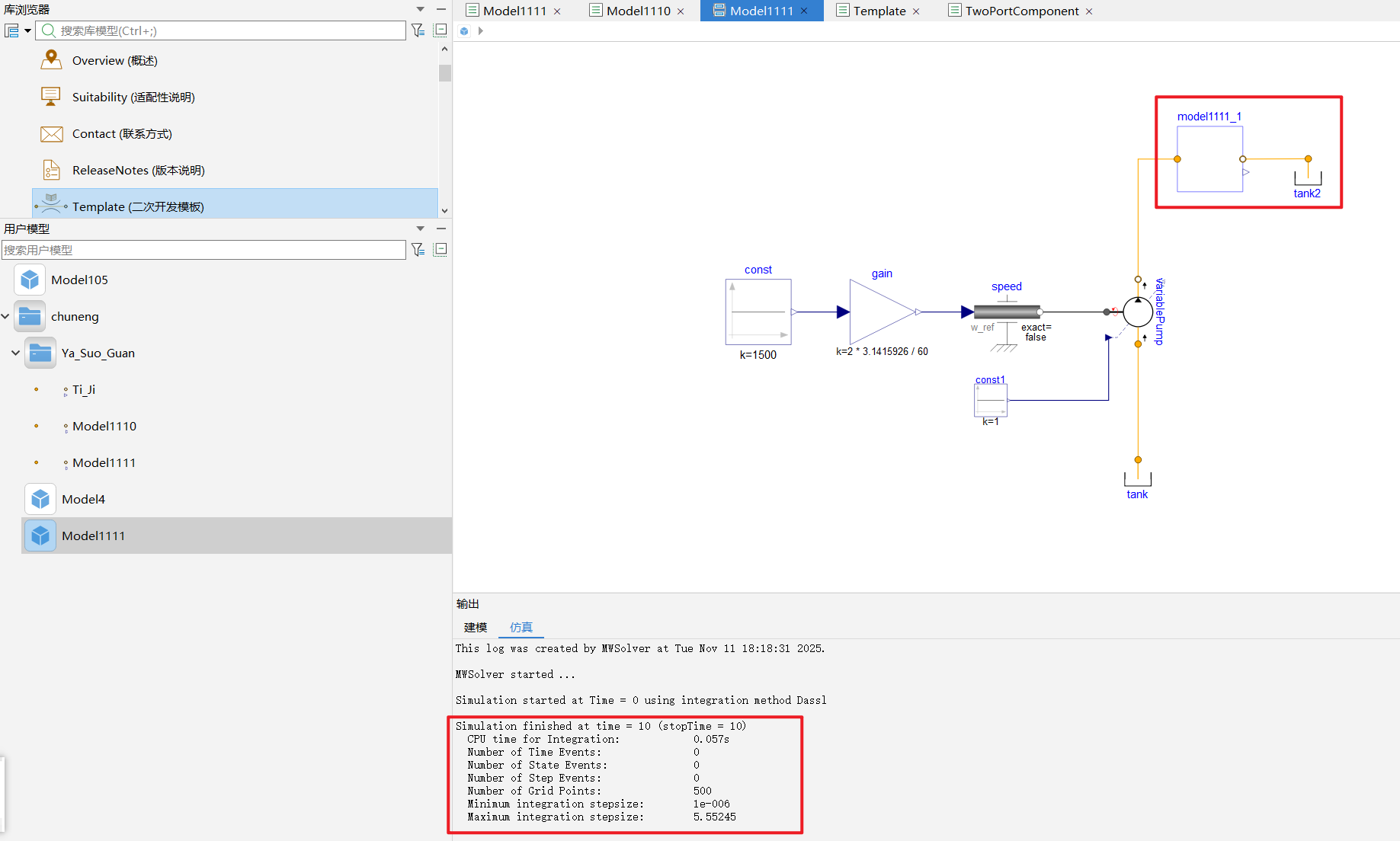Click the k=1500 parameter label
The height and width of the screenshot is (841, 1400).
pos(758,355)
